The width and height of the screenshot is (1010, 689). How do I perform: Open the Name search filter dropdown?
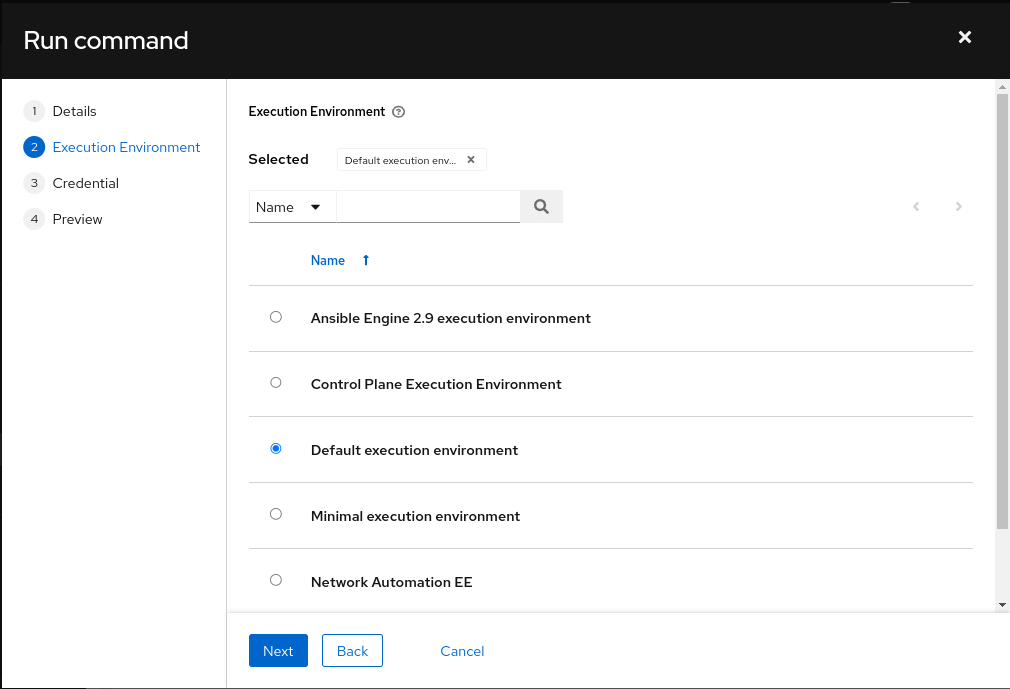click(291, 206)
